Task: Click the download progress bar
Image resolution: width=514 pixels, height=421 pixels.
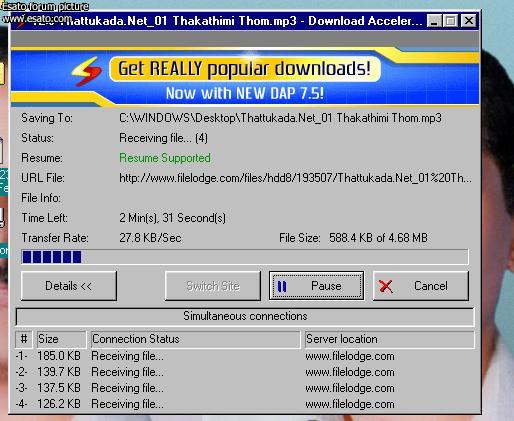Action: (245, 257)
